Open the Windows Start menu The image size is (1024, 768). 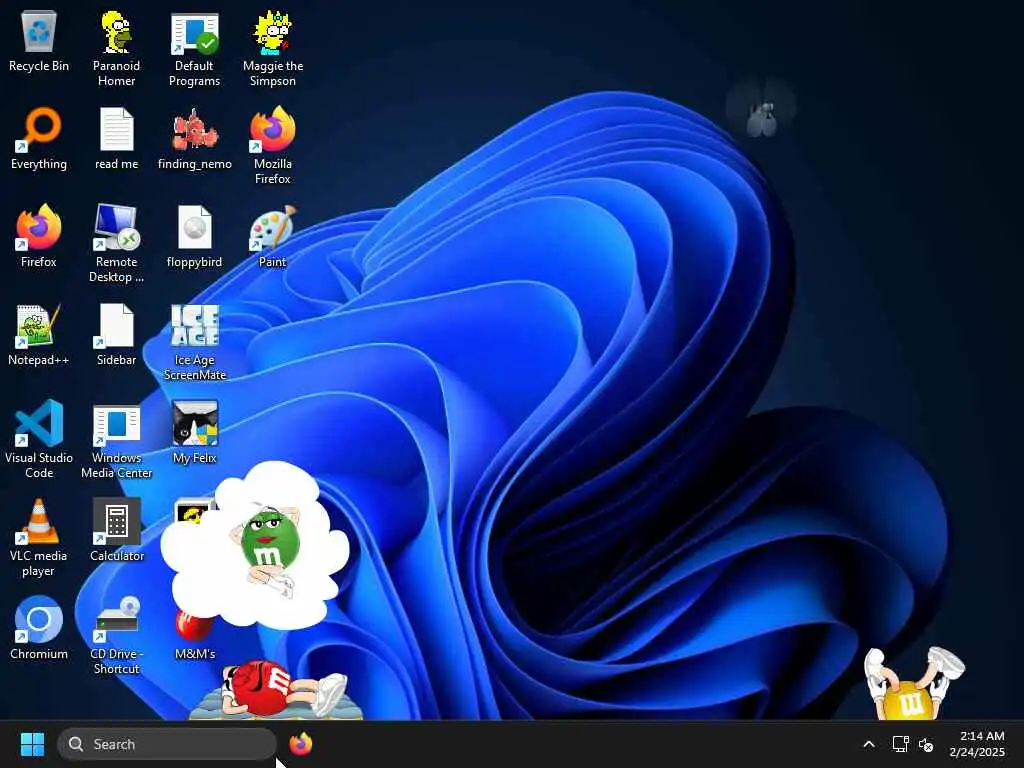[32, 744]
